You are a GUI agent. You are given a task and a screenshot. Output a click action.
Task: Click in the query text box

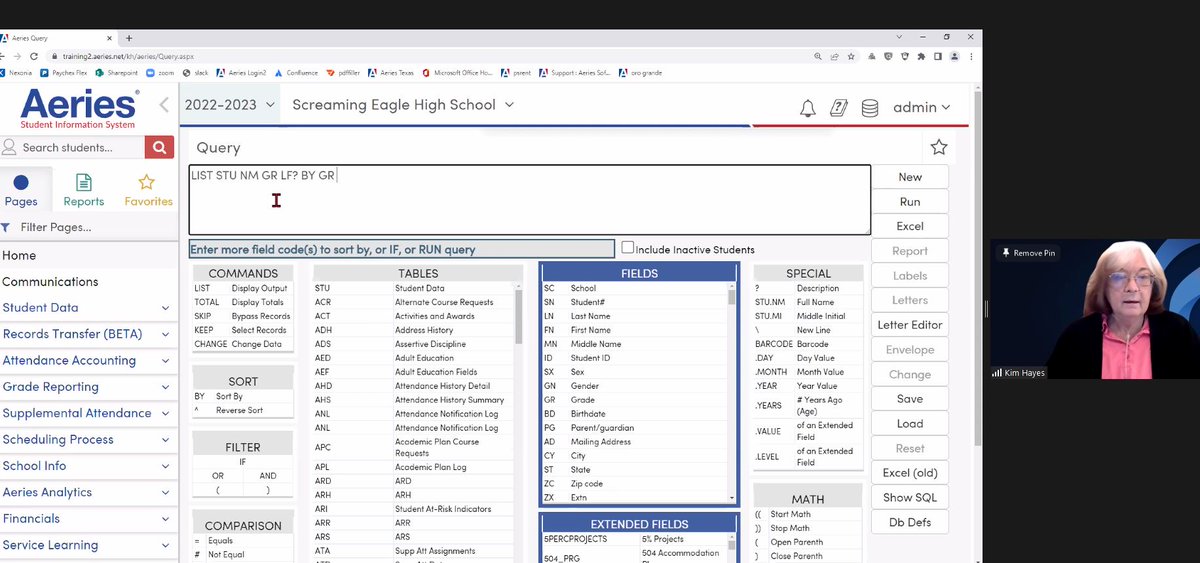pos(529,200)
